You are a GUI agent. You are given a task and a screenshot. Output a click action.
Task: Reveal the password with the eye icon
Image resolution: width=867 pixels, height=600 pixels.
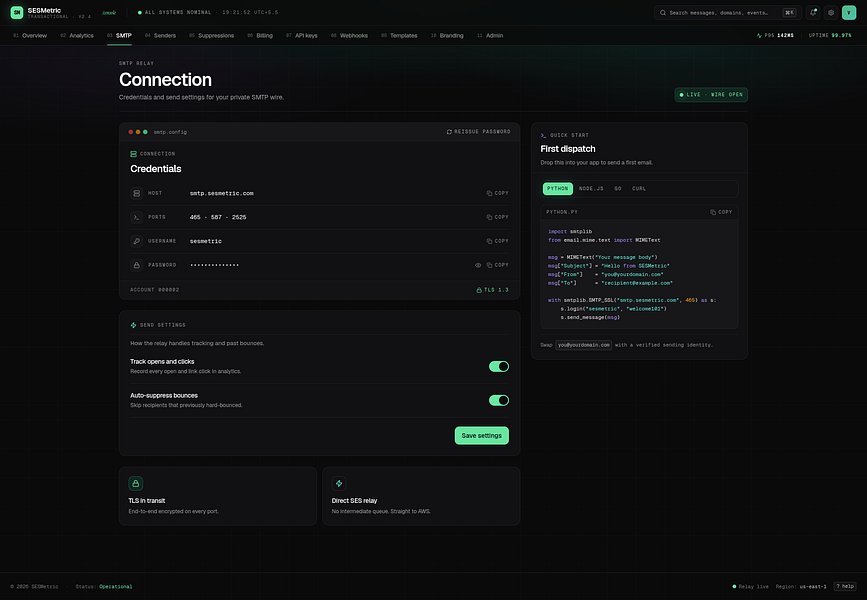tap(478, 265)
